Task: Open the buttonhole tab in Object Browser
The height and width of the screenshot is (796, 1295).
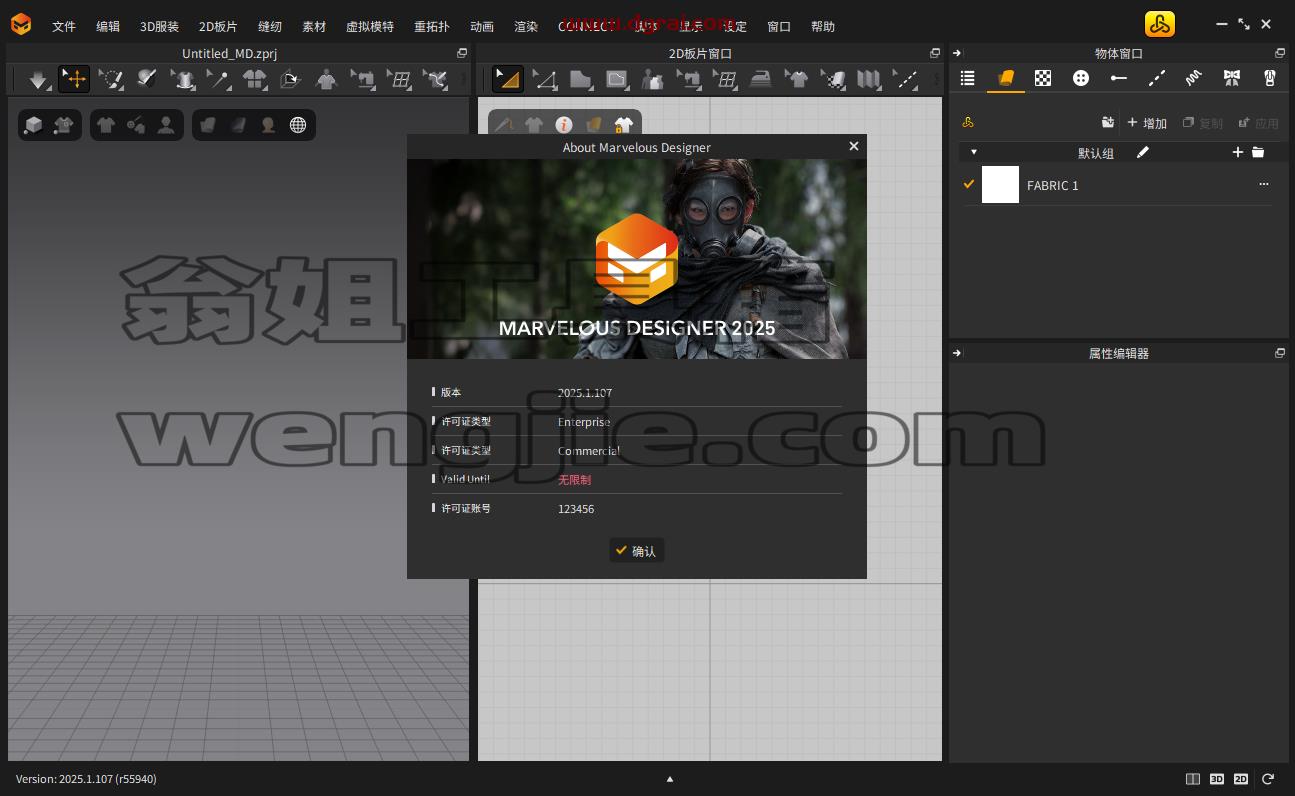Action: [1119, 78]
